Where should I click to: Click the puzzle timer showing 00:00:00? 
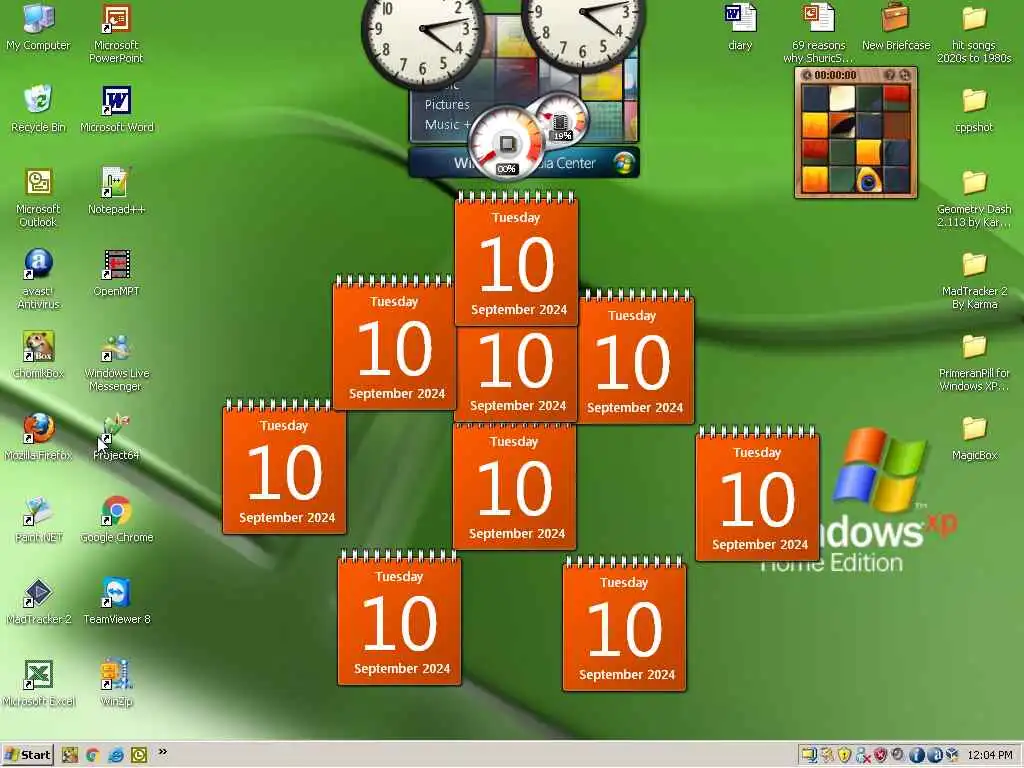click(x=835, y=75)
